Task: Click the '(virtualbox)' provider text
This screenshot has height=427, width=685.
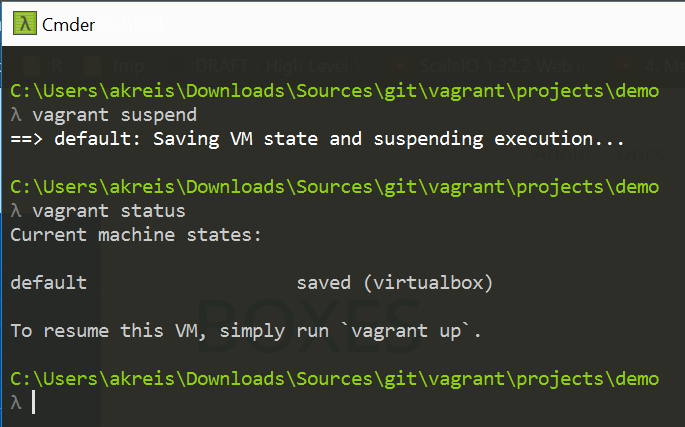Action: coord(428,283)
